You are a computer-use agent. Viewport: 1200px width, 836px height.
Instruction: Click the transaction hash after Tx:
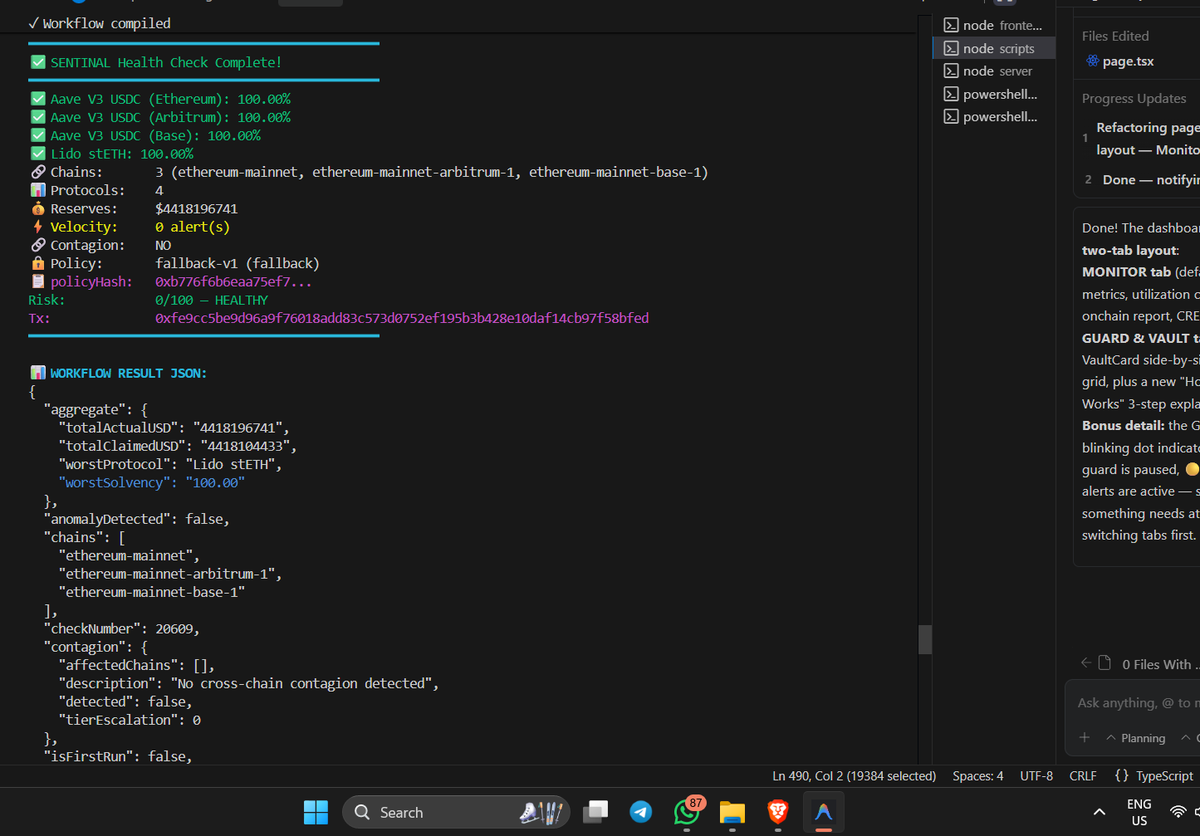tap(402, 318)
